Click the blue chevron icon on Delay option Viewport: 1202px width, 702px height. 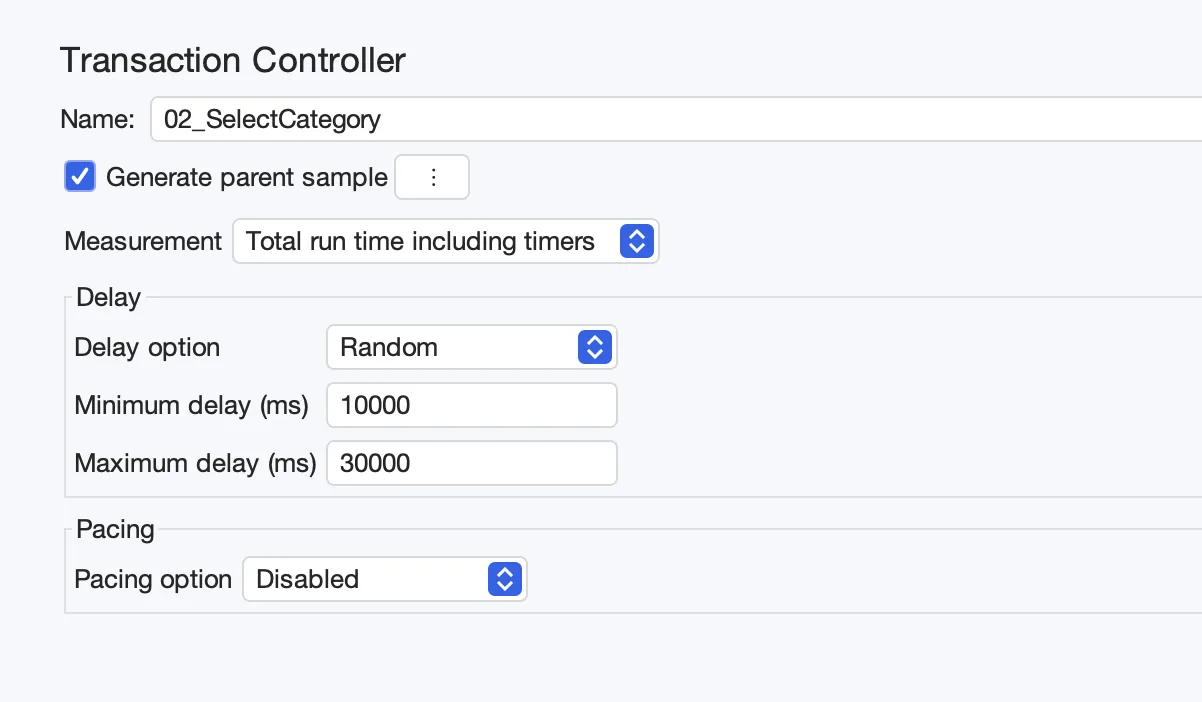coord(594,347)
